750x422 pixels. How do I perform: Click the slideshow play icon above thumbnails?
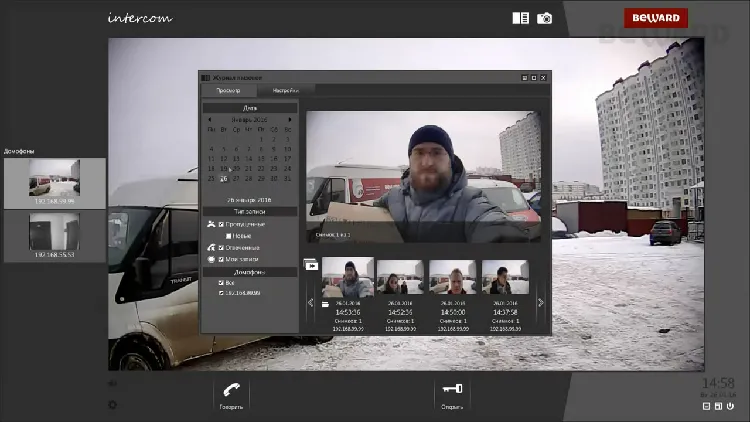310,265
